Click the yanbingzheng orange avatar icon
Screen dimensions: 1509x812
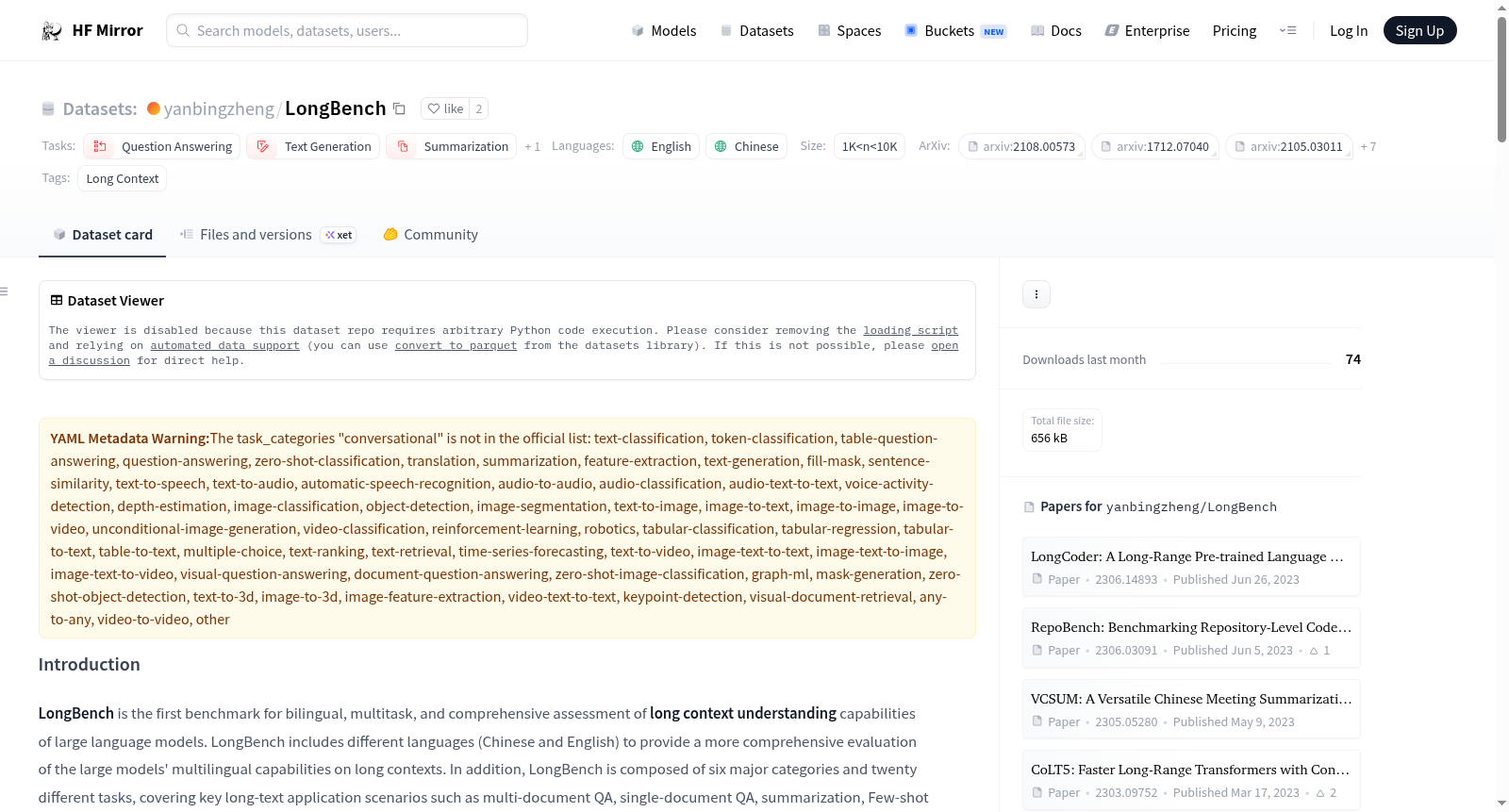pos(154,108)
